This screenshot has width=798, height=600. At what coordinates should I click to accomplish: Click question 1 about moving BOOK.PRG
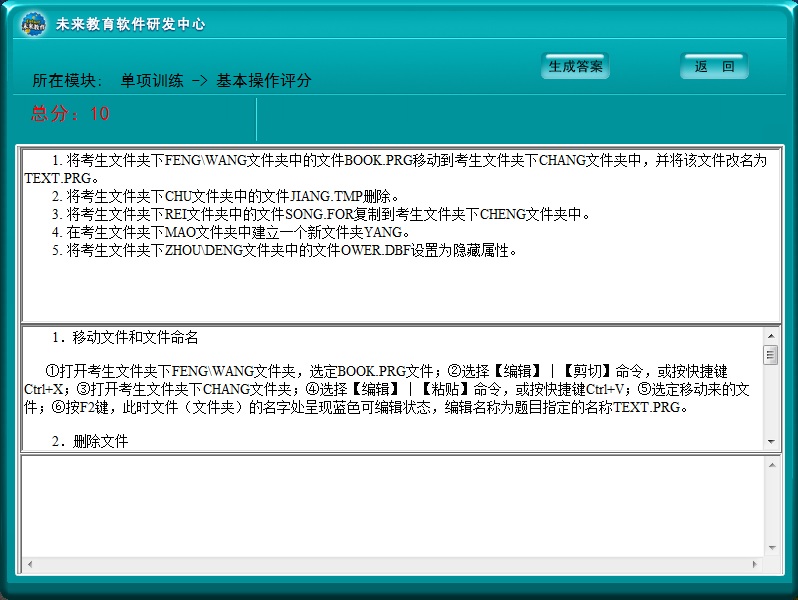tap(395, 169)
